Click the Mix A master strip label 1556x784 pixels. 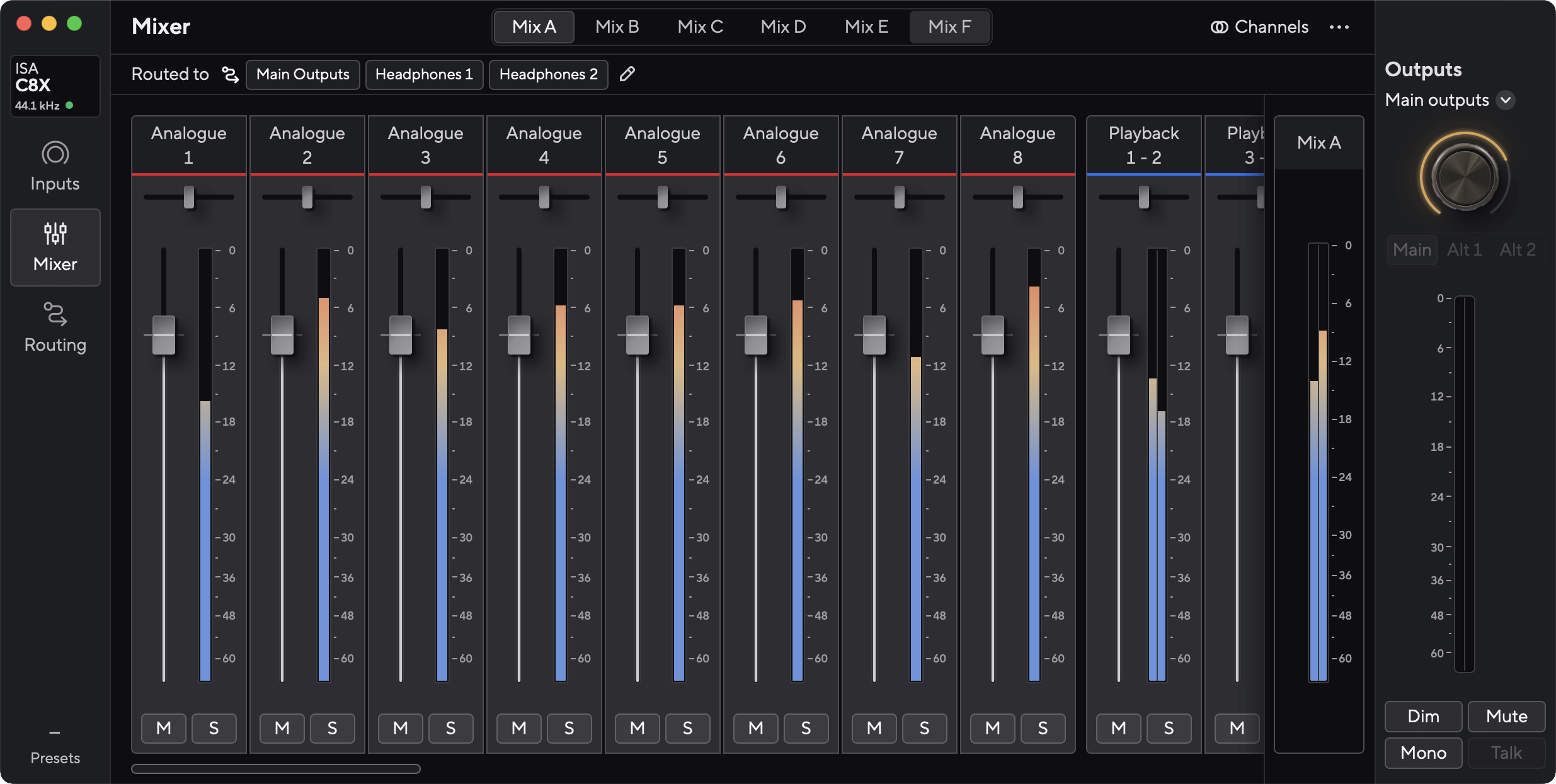coord(1319,143)
